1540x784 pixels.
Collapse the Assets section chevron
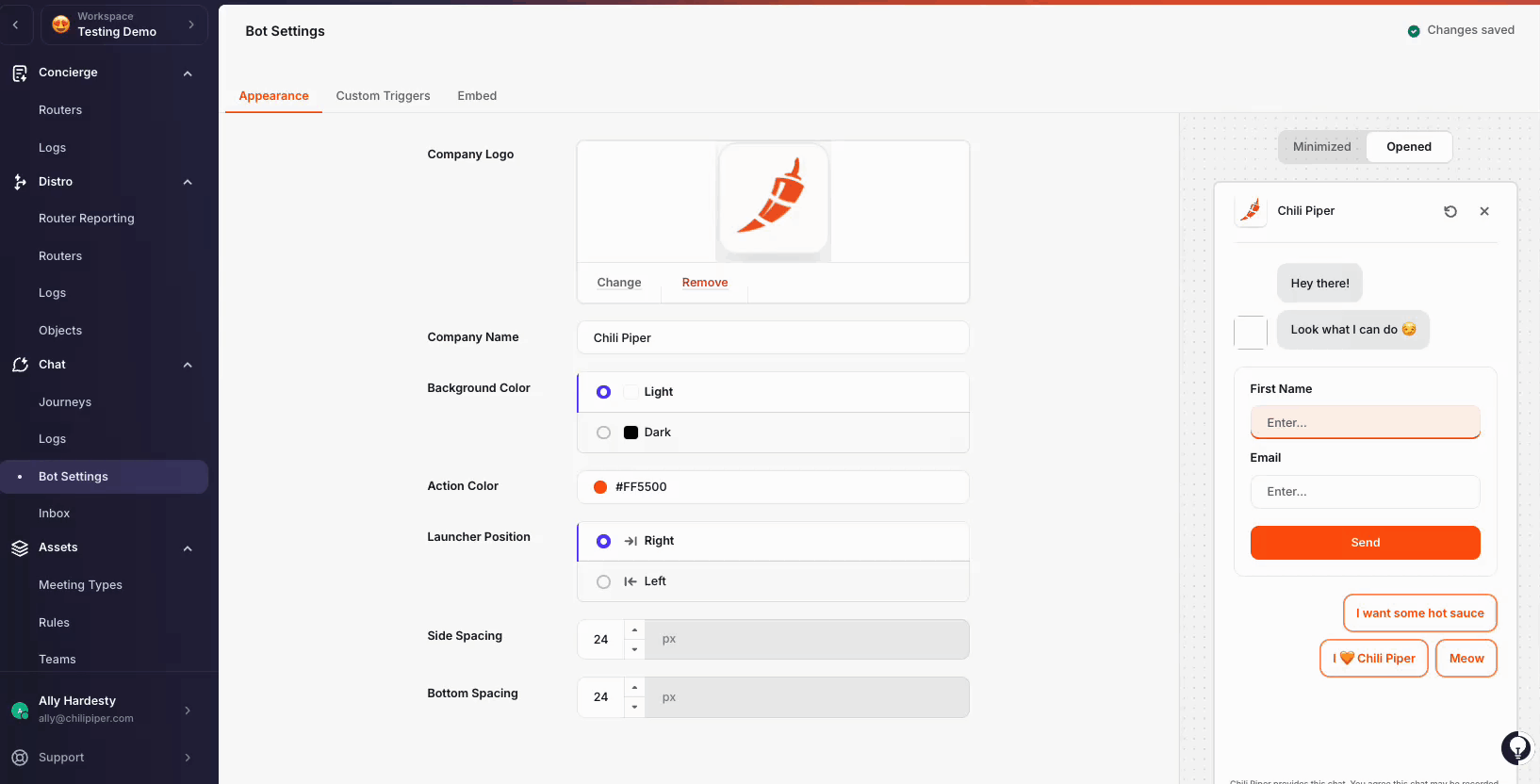pyautogui.click(x=188, y=548)
